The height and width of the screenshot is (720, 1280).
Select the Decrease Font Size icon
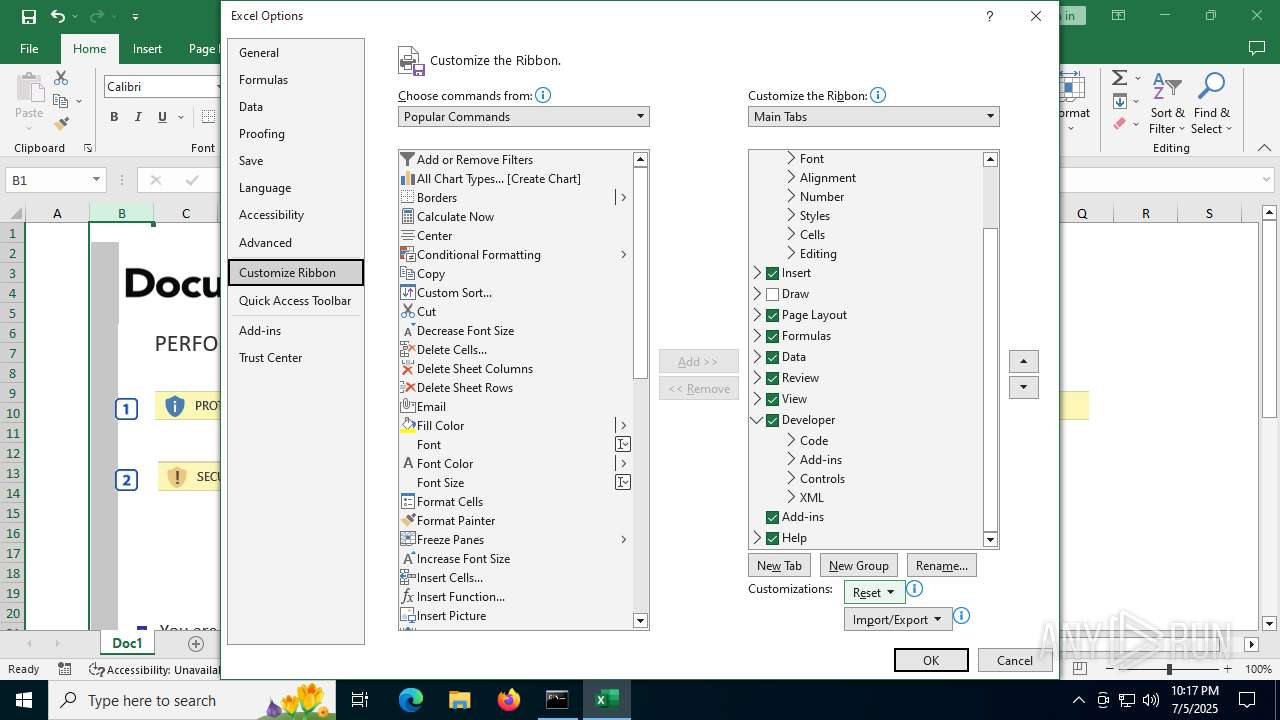pos(407,330)
